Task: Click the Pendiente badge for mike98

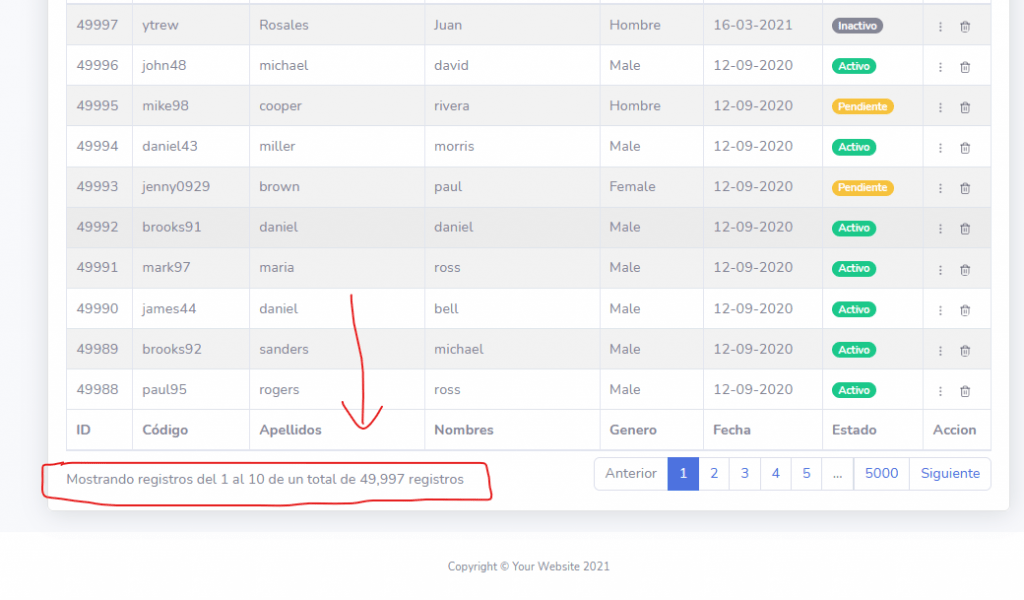Action: coord(862,105)
